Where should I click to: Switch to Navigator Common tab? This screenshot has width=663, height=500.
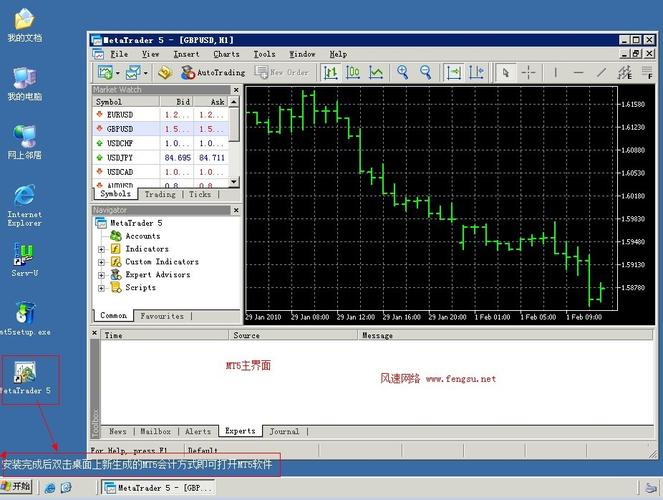point(113,315)
